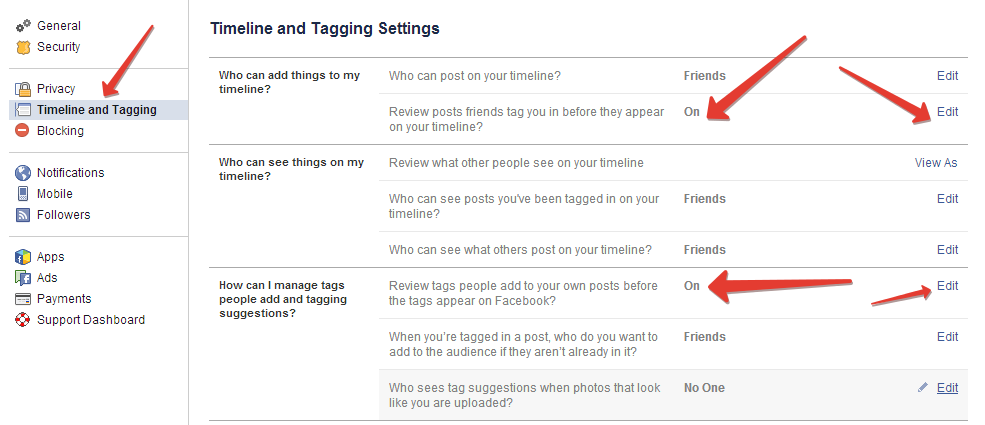Click the General gears icon
This screenshot has width=985, height=425.
(23, 26)
